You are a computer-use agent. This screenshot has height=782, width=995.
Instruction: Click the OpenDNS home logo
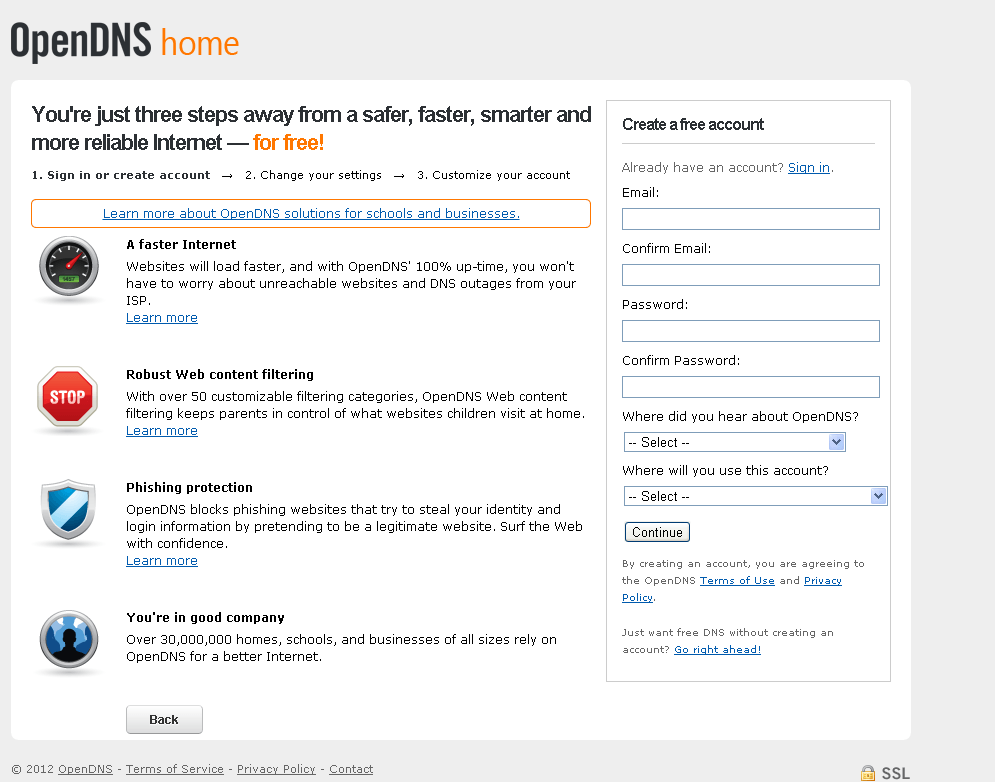pos(125,42)
